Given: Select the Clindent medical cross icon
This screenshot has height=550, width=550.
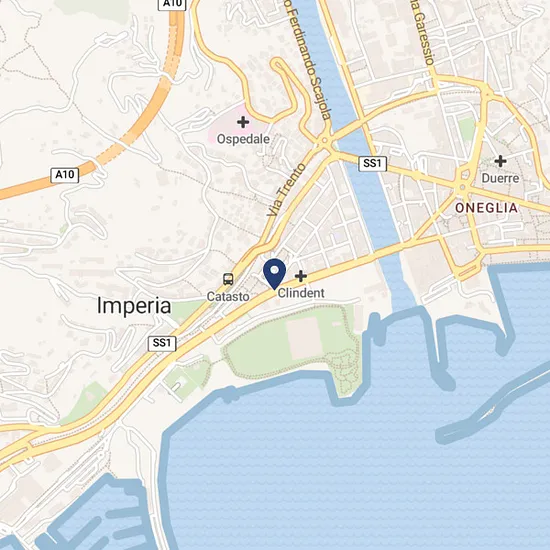Looking at the screenshot, I should pos(301,276).
